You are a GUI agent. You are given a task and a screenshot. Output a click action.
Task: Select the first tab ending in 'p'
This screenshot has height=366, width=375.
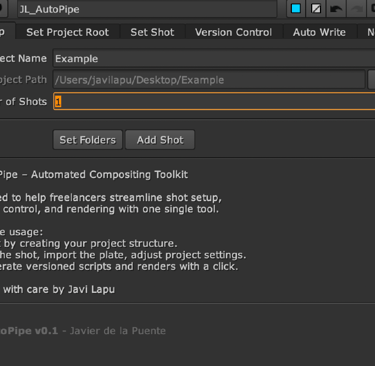(x=7, y=32)
